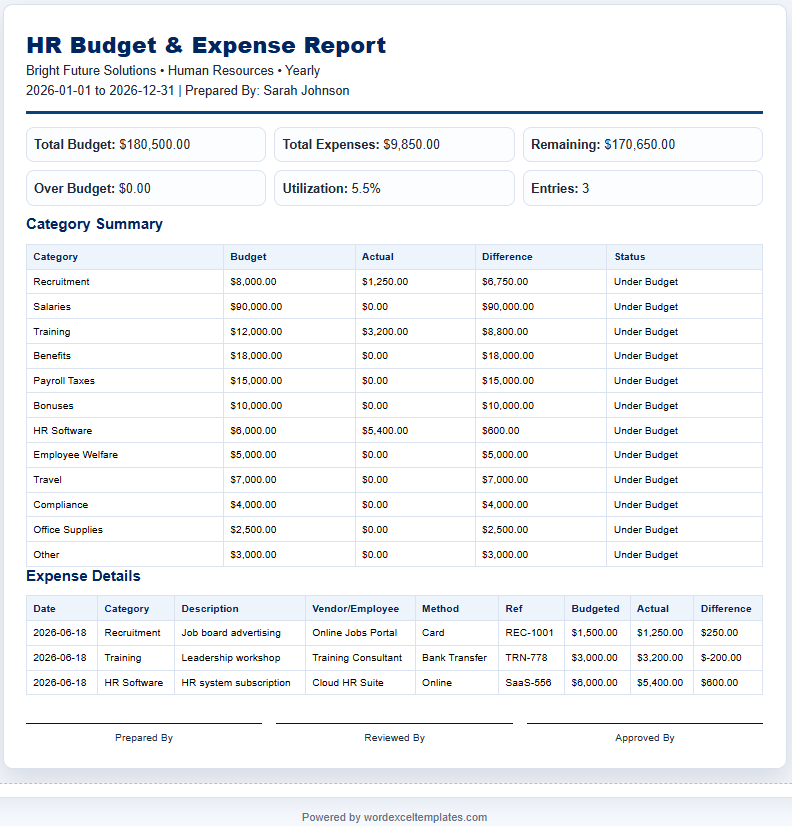This screenshot has height=826, width=792.
Task: Click the Under Budget status in the Salaries row
Action: click(646, 307)
